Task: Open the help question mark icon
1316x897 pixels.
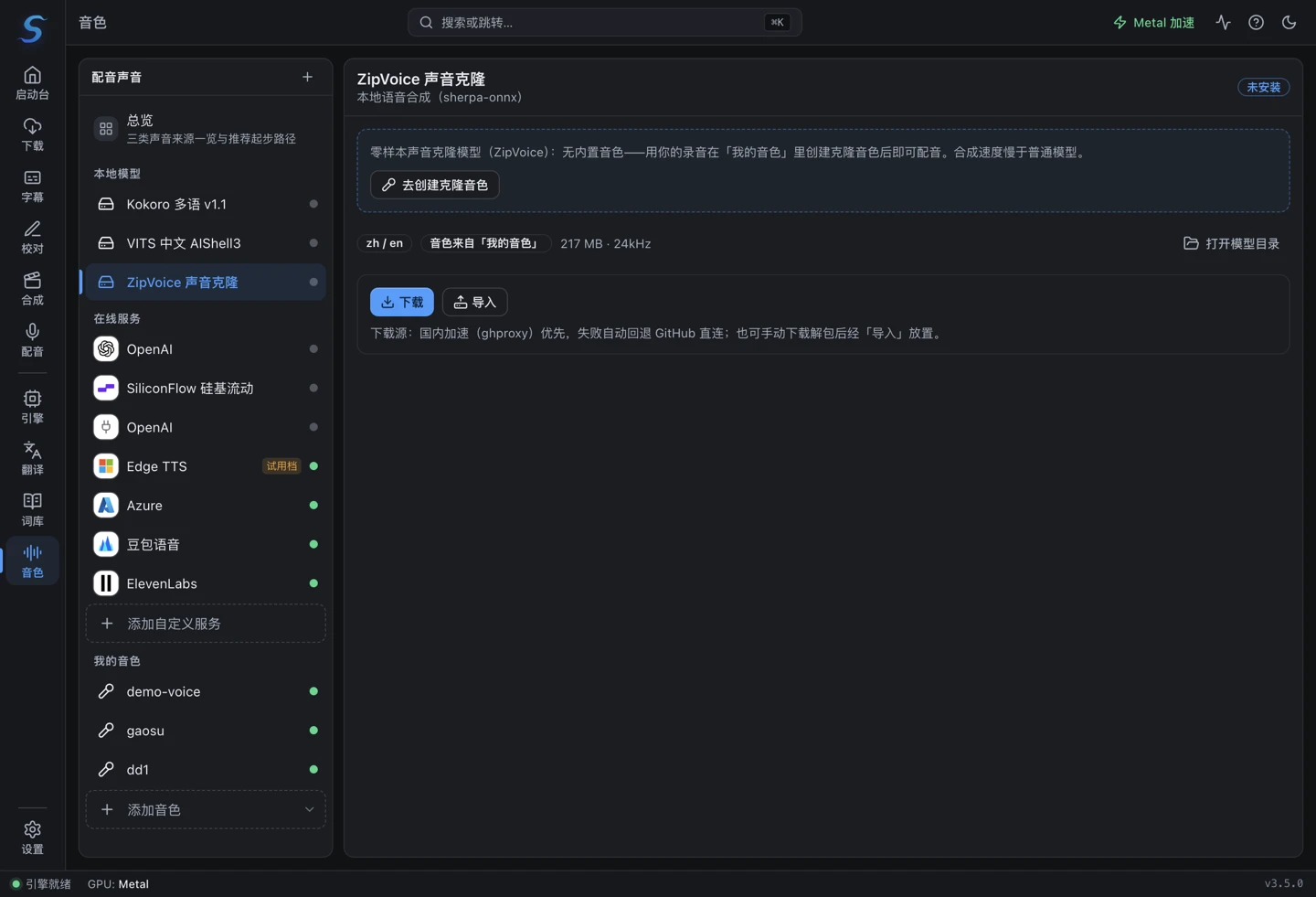Action: coord(1256,23)
